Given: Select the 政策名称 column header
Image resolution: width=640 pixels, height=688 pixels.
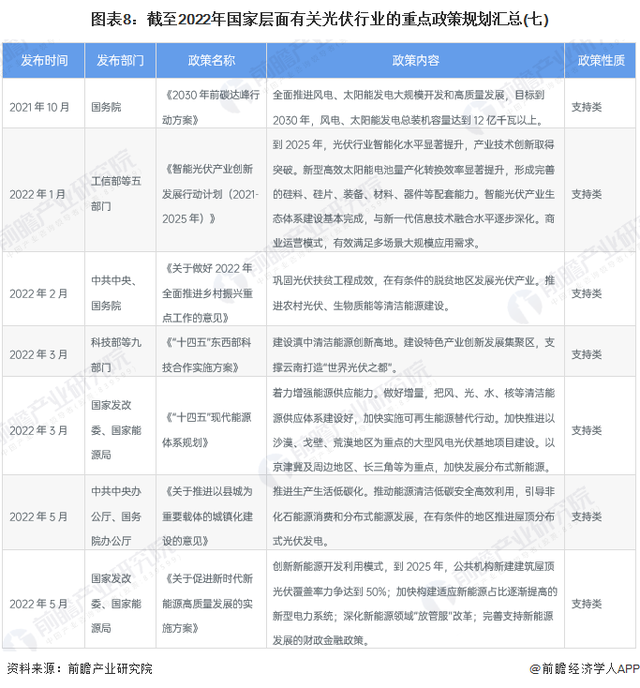Looking at the screenshot, I should coord(211,61).
